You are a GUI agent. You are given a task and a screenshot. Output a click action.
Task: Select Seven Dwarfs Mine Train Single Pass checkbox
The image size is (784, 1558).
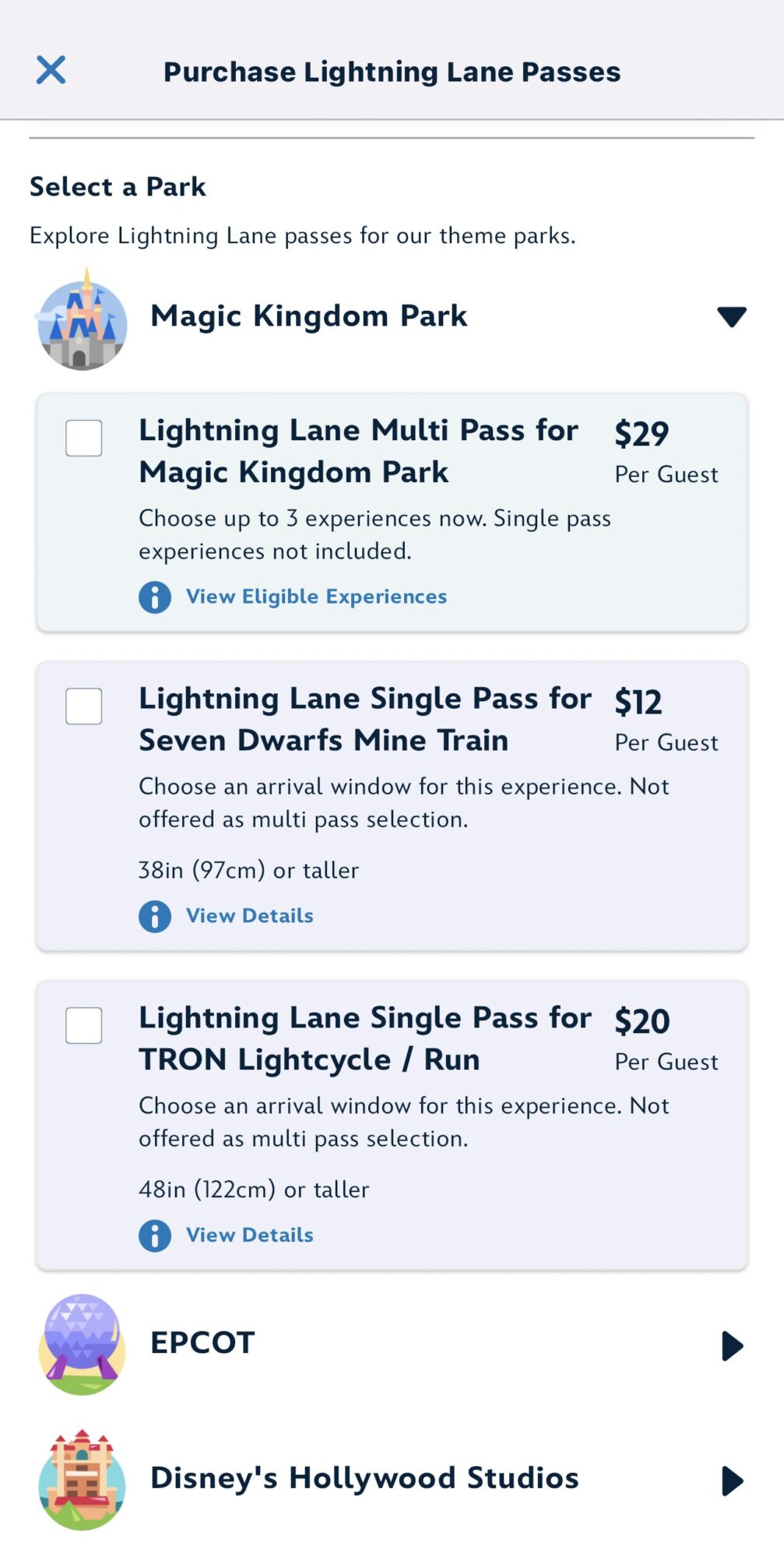tap(84, 706)
